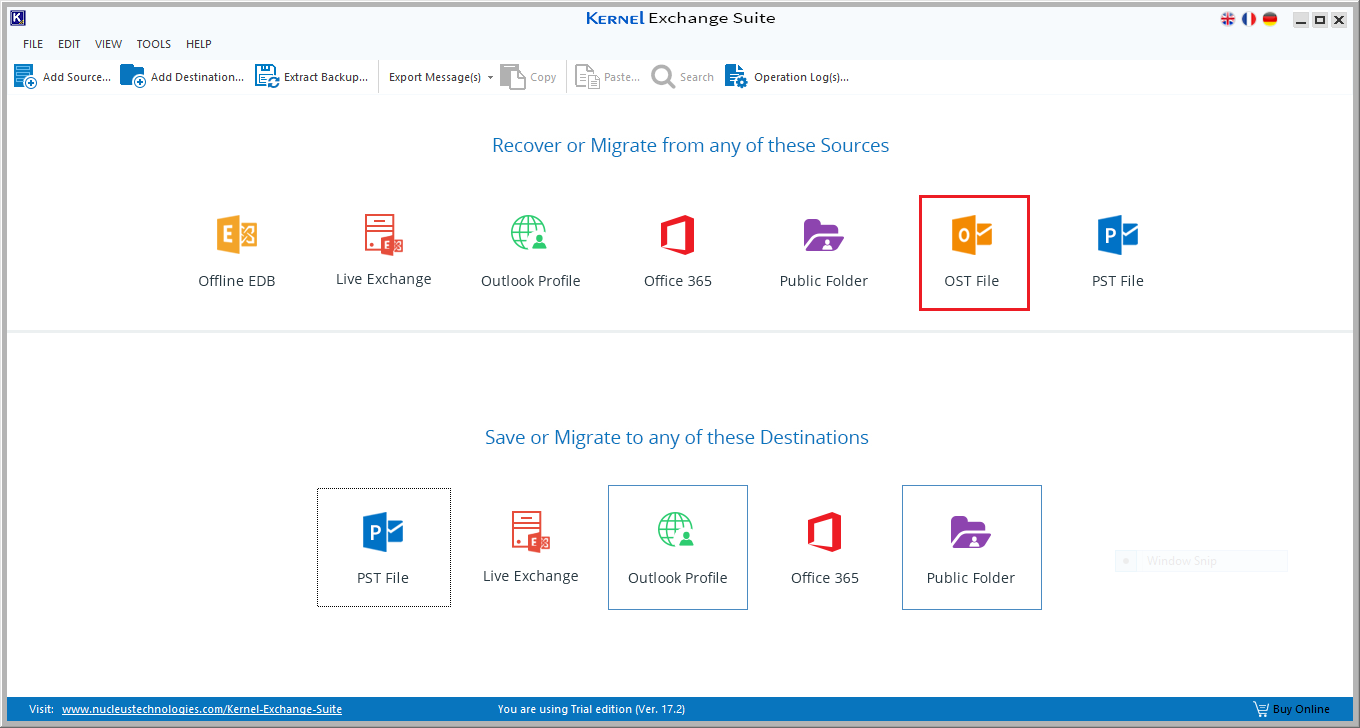Click the Copy toolbar icon
The image size is (1360, 728).
[528, 77]
